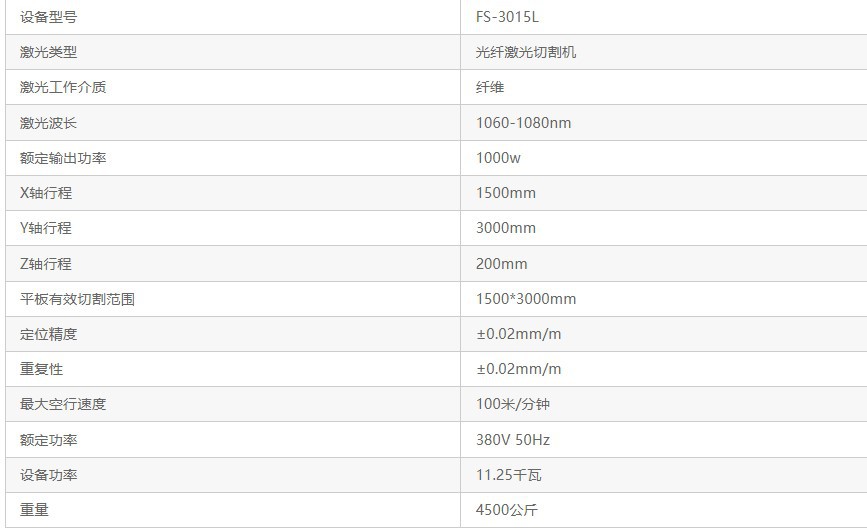Screen dimensions: 867x530
Task: Click the FS-3015L model value
Action: [509, 17]
